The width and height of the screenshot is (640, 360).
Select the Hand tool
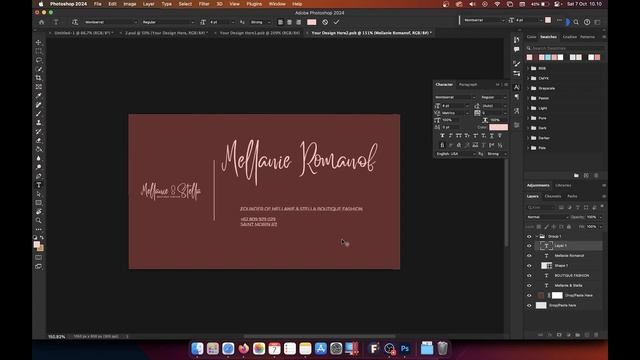39,211
